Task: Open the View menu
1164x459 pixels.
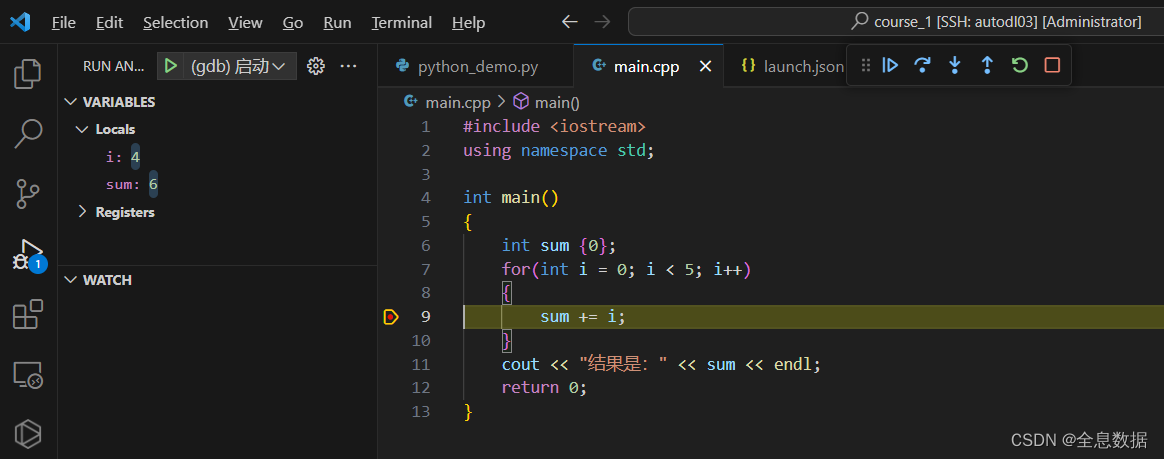Action: pos(246,23)
